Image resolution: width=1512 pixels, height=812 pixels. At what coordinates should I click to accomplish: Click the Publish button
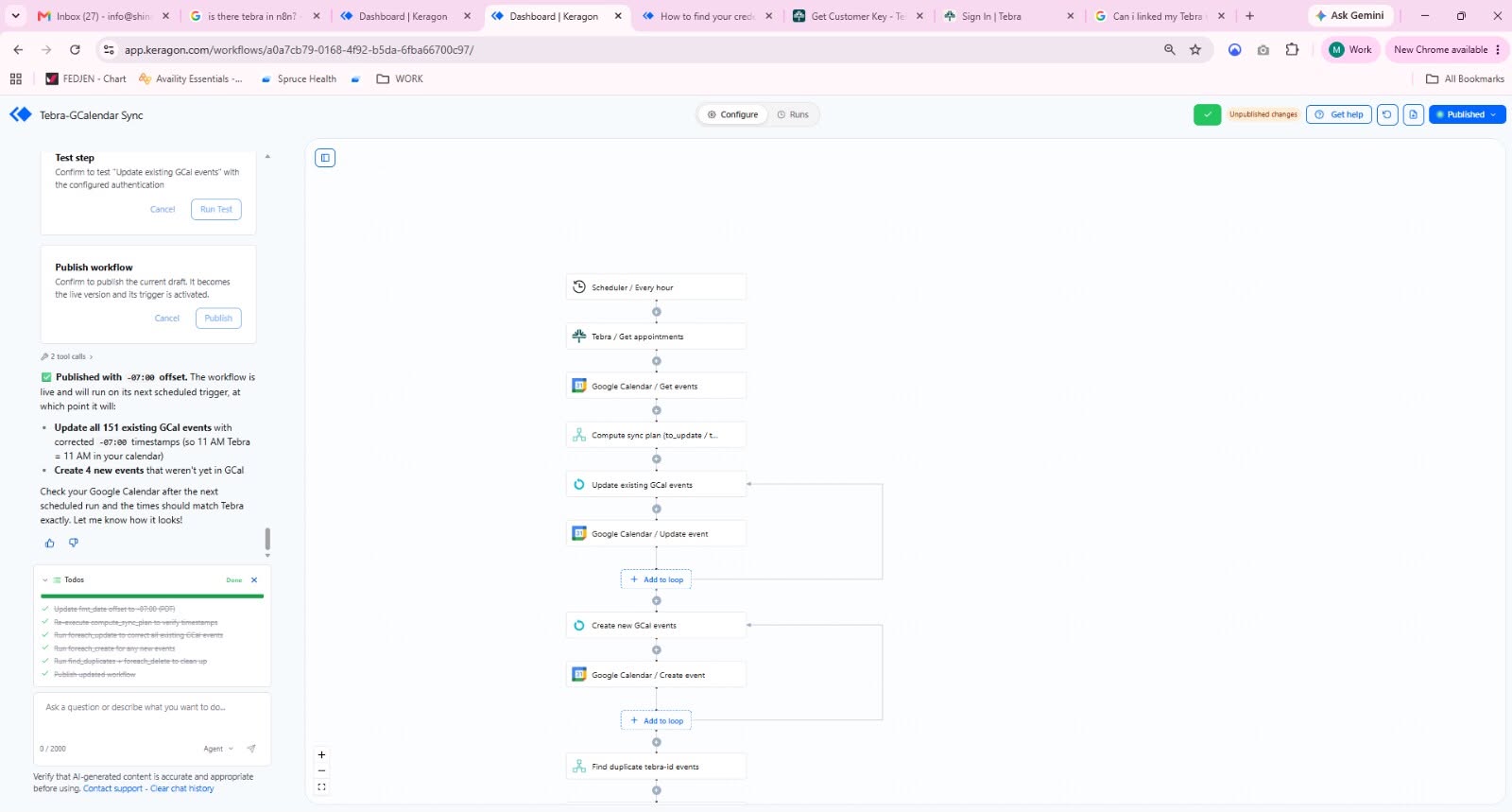[218, 318]
